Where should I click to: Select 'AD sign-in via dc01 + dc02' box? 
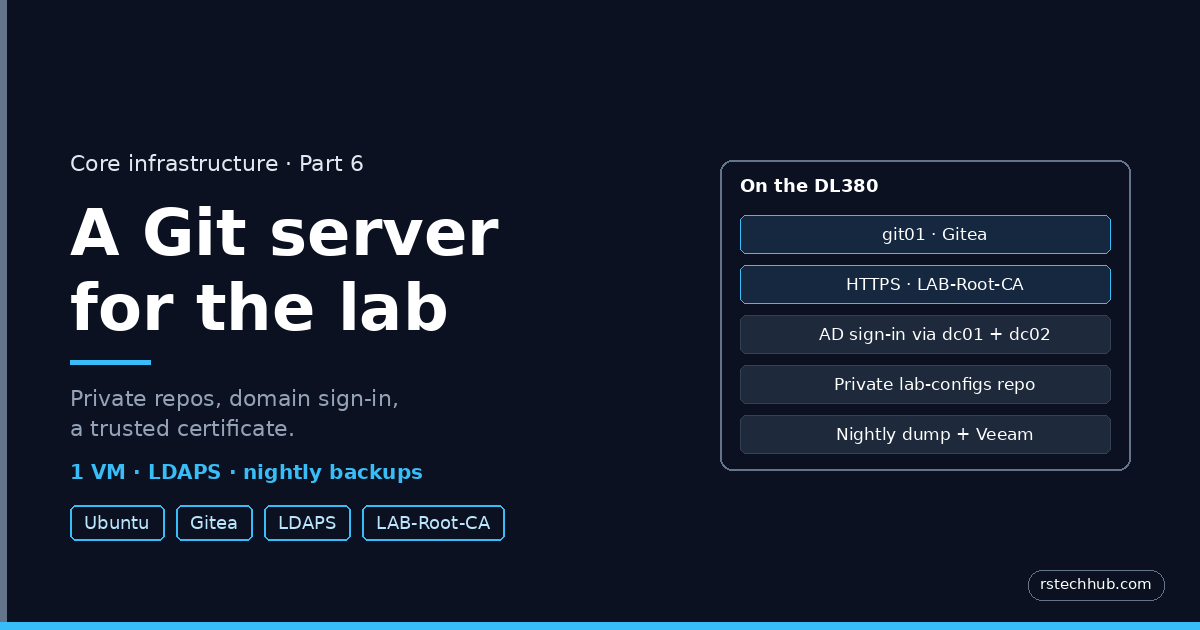(x=925, y=335)
